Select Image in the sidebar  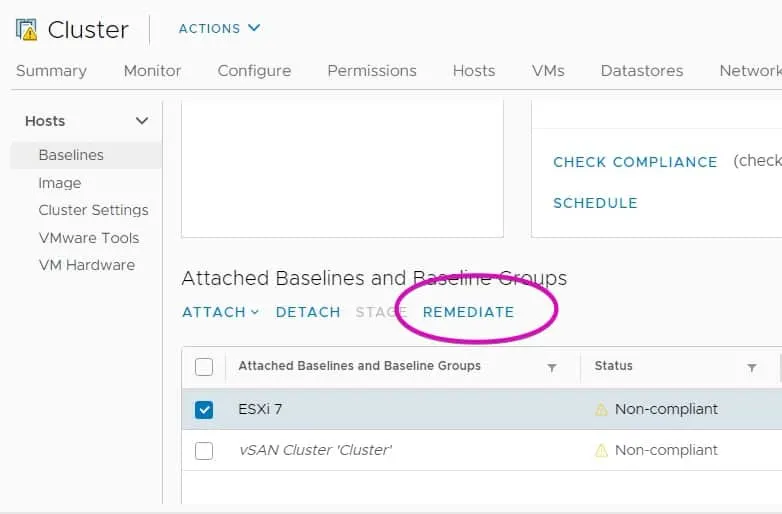(59, 183)
